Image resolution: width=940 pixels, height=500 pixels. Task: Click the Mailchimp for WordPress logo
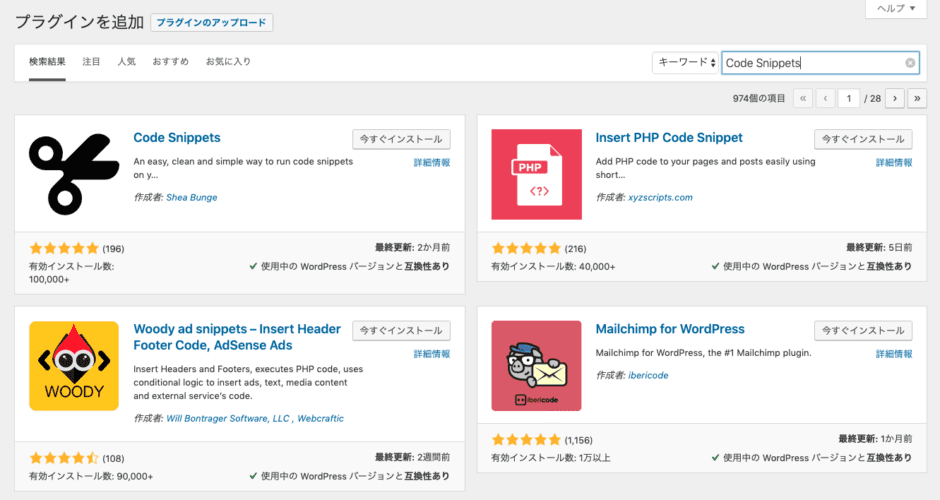click(x=537, y=366)
